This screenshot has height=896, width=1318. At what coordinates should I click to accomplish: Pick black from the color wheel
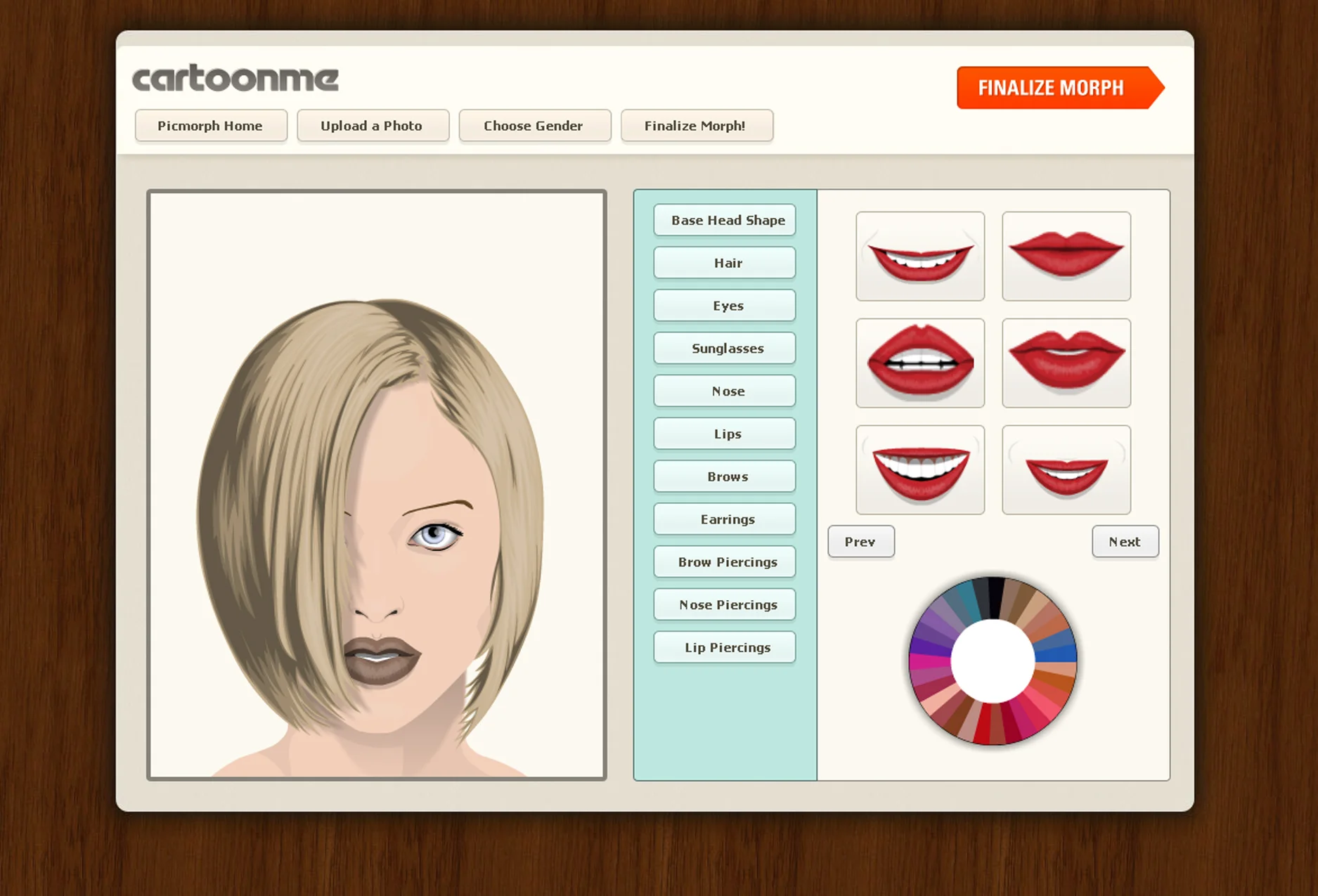[995, 598]
